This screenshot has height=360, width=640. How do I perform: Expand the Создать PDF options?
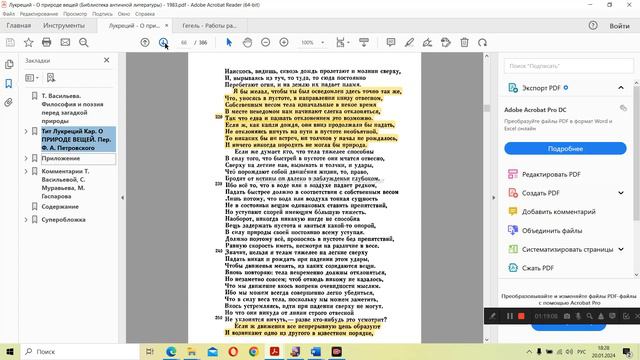(621, 193)
